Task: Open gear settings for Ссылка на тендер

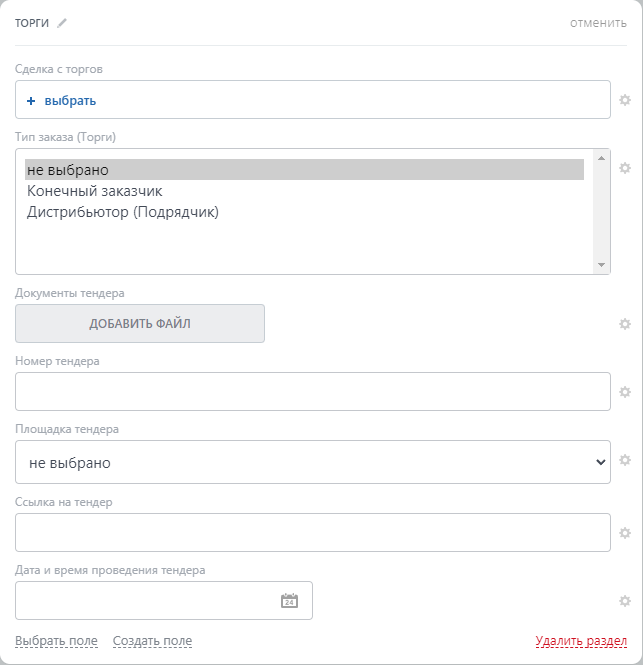Action: (625, 533)
